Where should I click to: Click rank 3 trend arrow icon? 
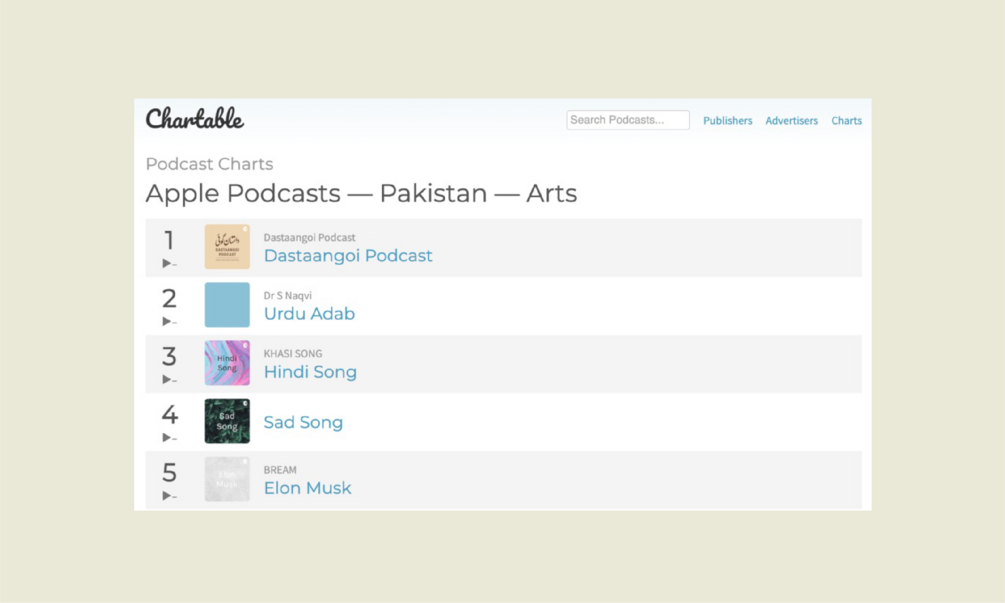[x=169, y=380]
